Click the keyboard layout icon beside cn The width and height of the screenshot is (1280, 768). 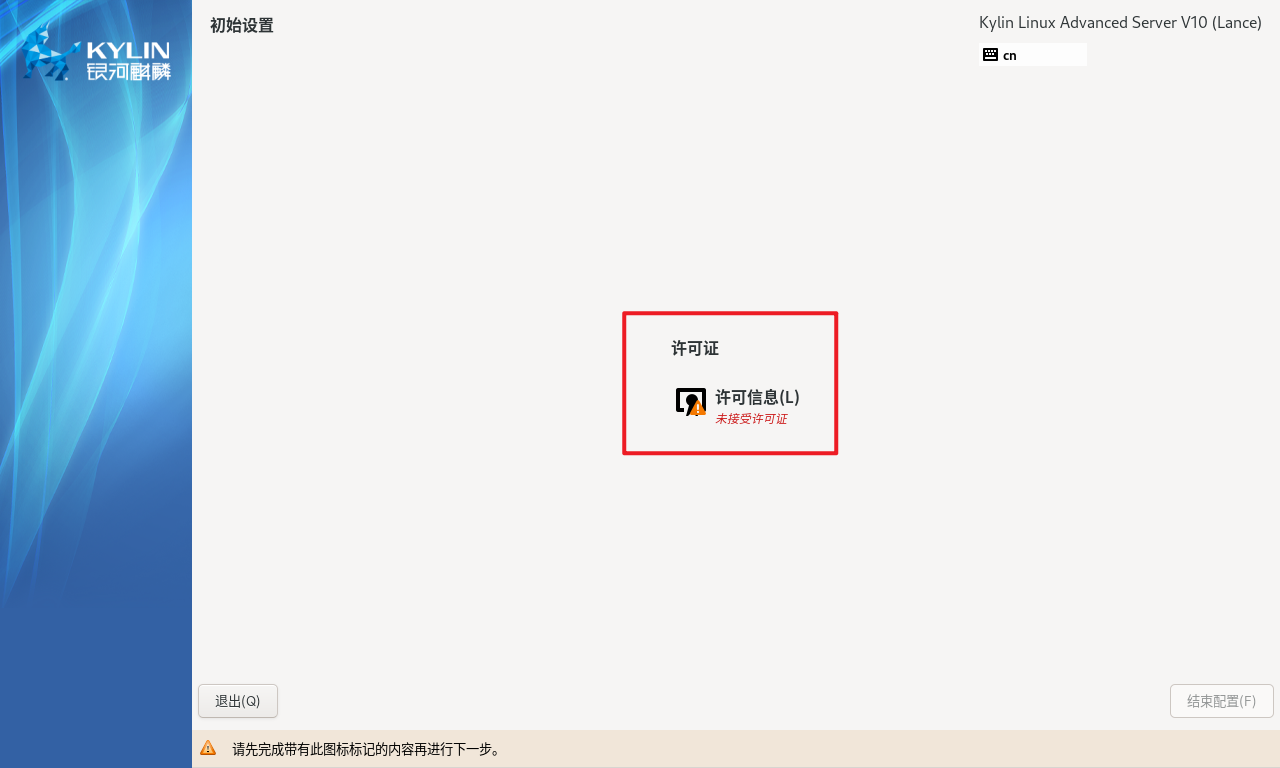[x=991, y=54]
